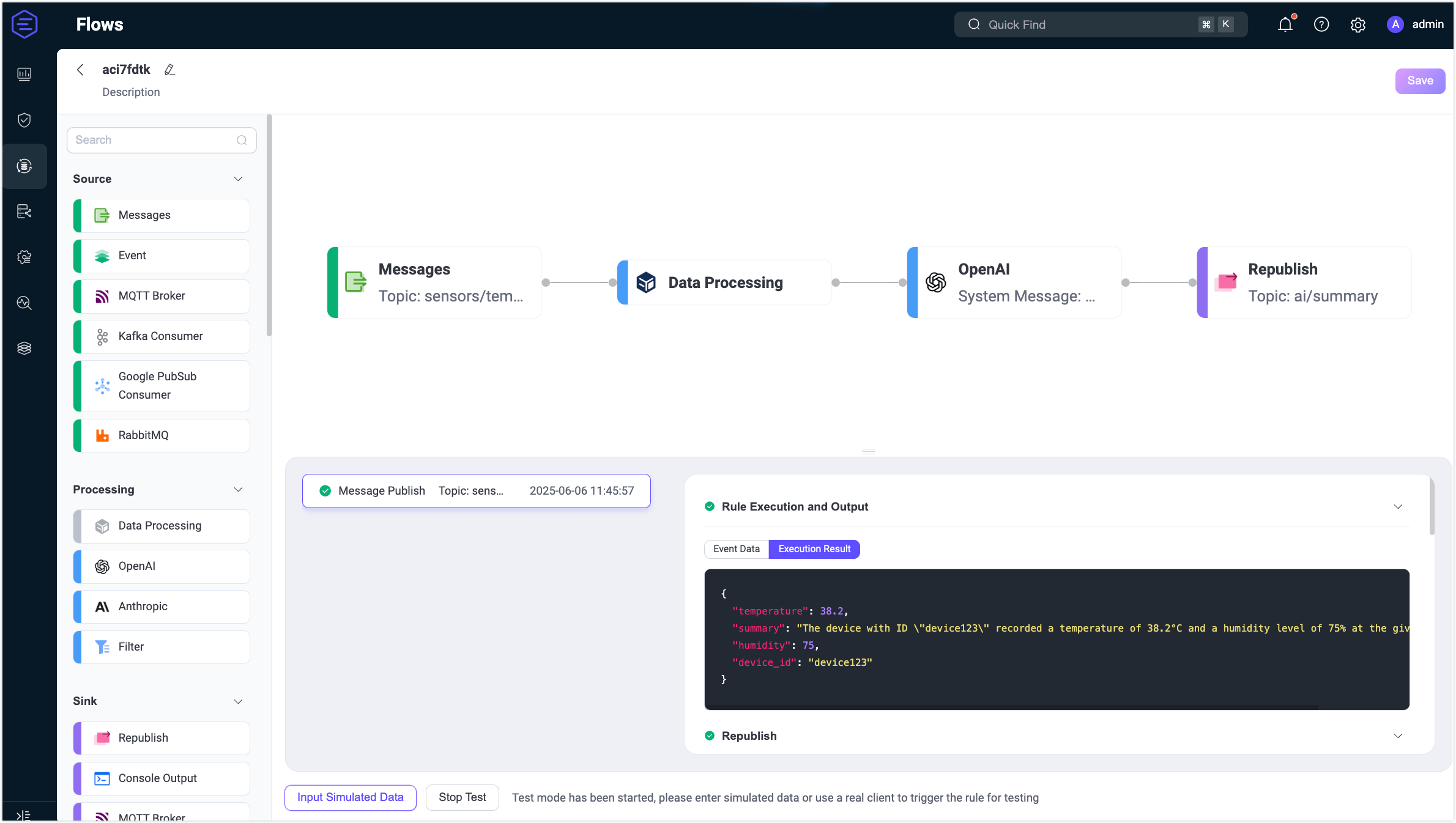
Task: Collapse the Source section
Action: tap(238, 179)
